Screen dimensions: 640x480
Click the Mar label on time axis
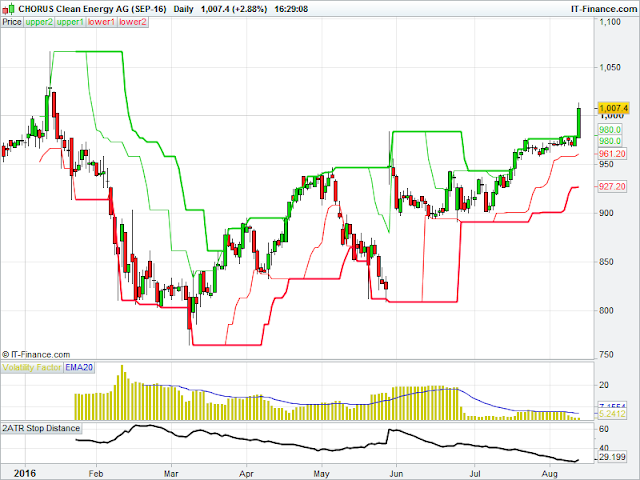point(171,474)
